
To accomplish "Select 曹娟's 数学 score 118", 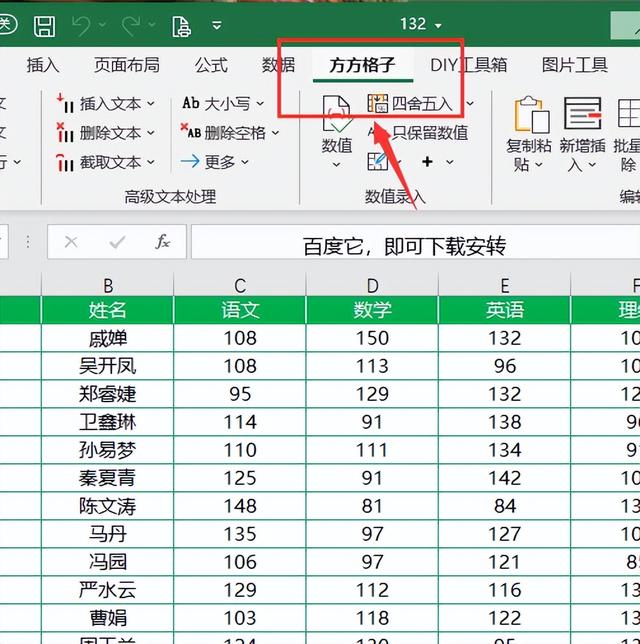I will click(372, 618).
